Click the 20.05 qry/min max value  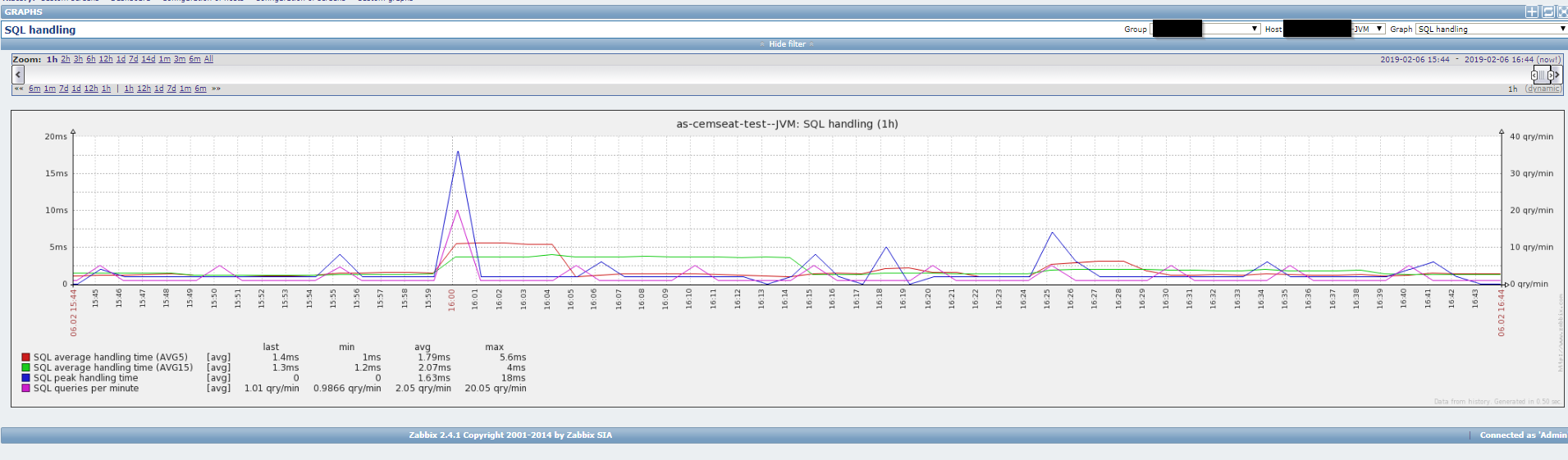pyautogui.click(x=496, y=388)
